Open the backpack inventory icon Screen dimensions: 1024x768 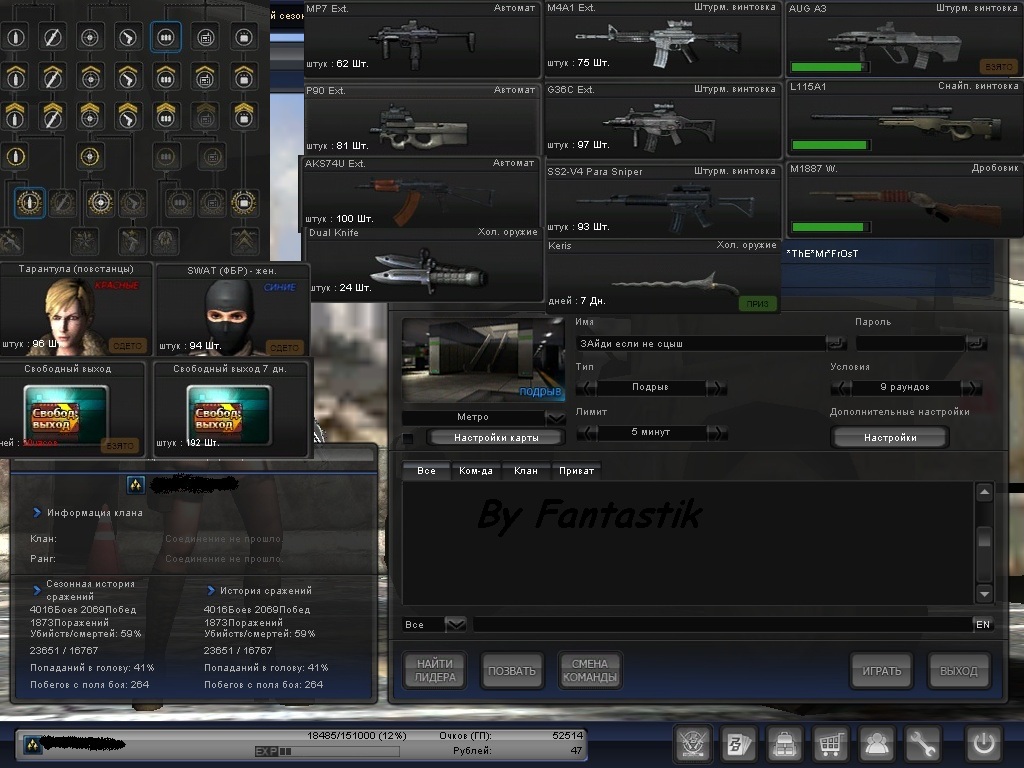click(x=784, y=743)
